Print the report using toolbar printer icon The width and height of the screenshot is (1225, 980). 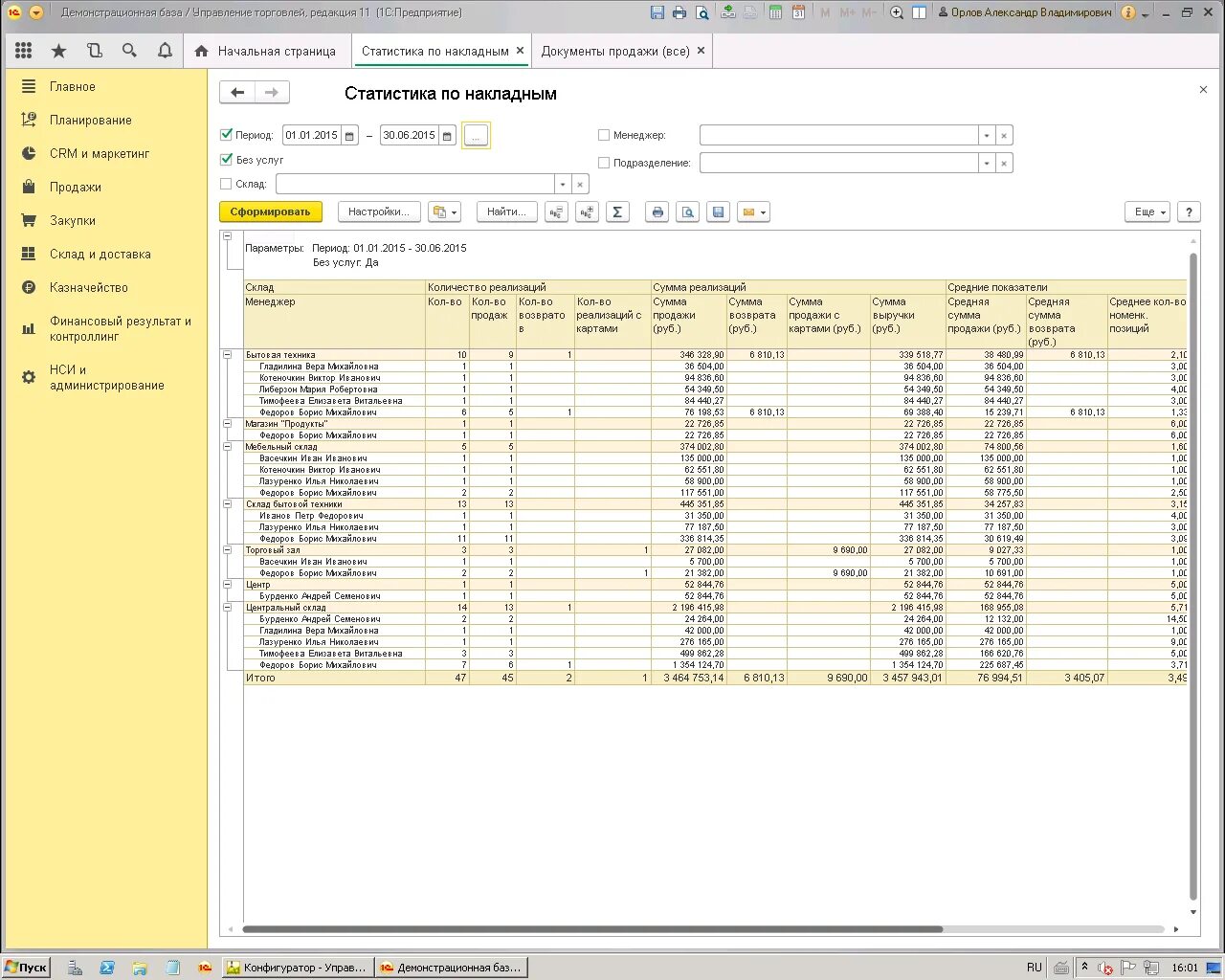[657, 212]
